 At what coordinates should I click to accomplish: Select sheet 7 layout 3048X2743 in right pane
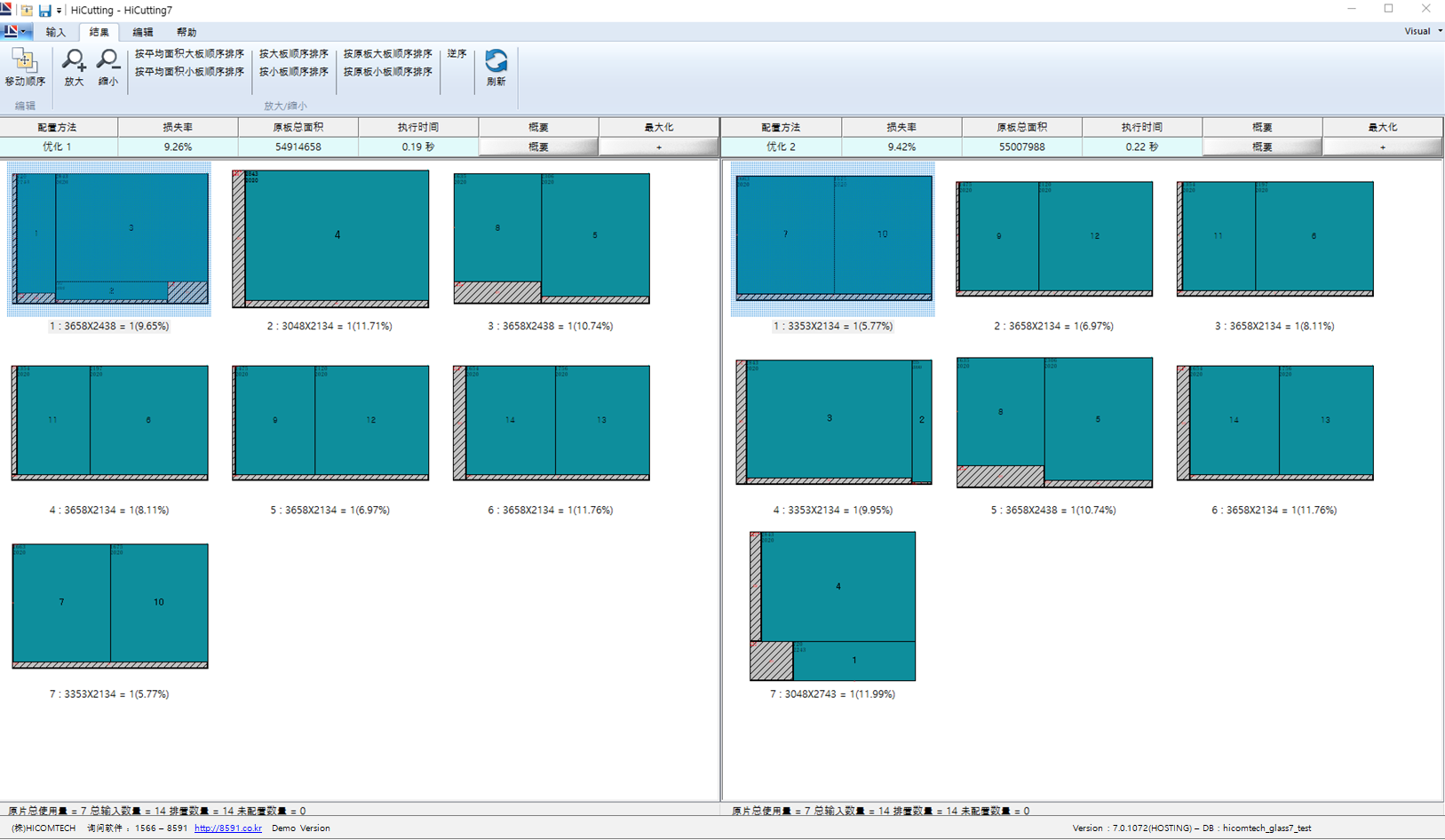tap(833, 606)
